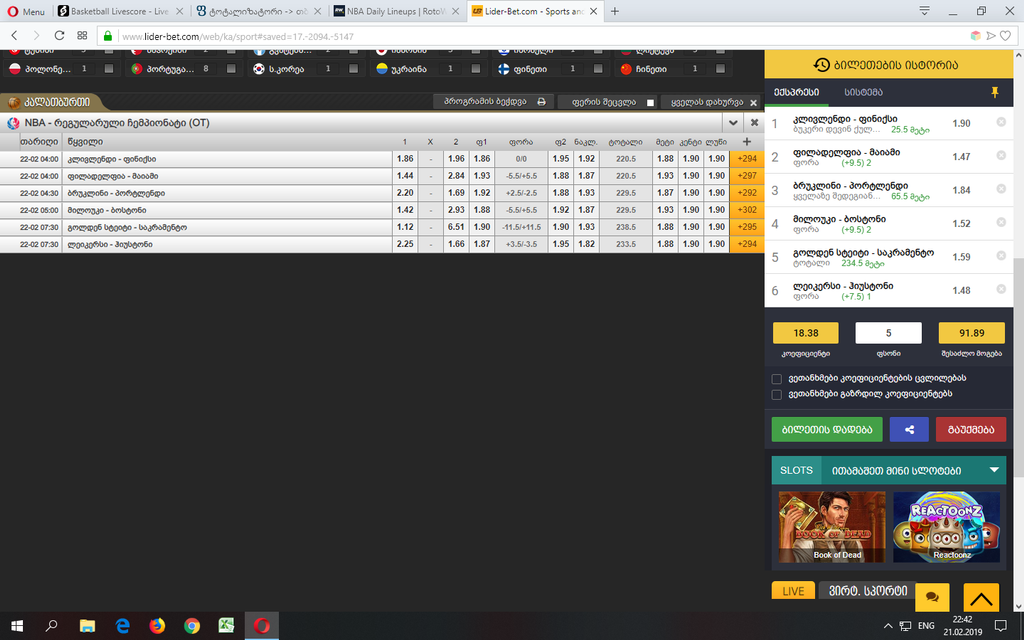Click the green place ticket button

pyautogui.click(x=827, y=429)
